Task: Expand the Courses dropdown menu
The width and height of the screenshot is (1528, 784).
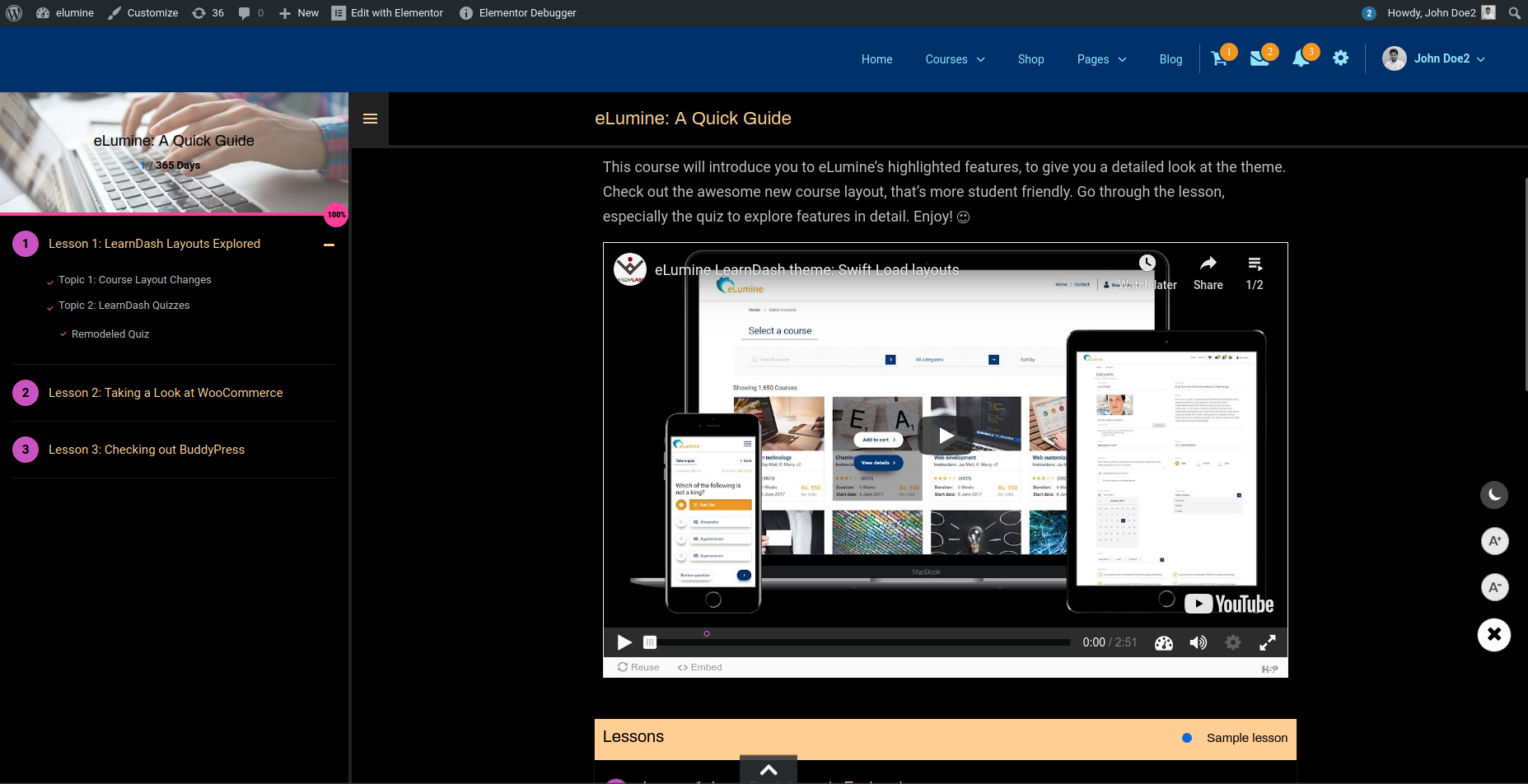Action: pos(955,59)
